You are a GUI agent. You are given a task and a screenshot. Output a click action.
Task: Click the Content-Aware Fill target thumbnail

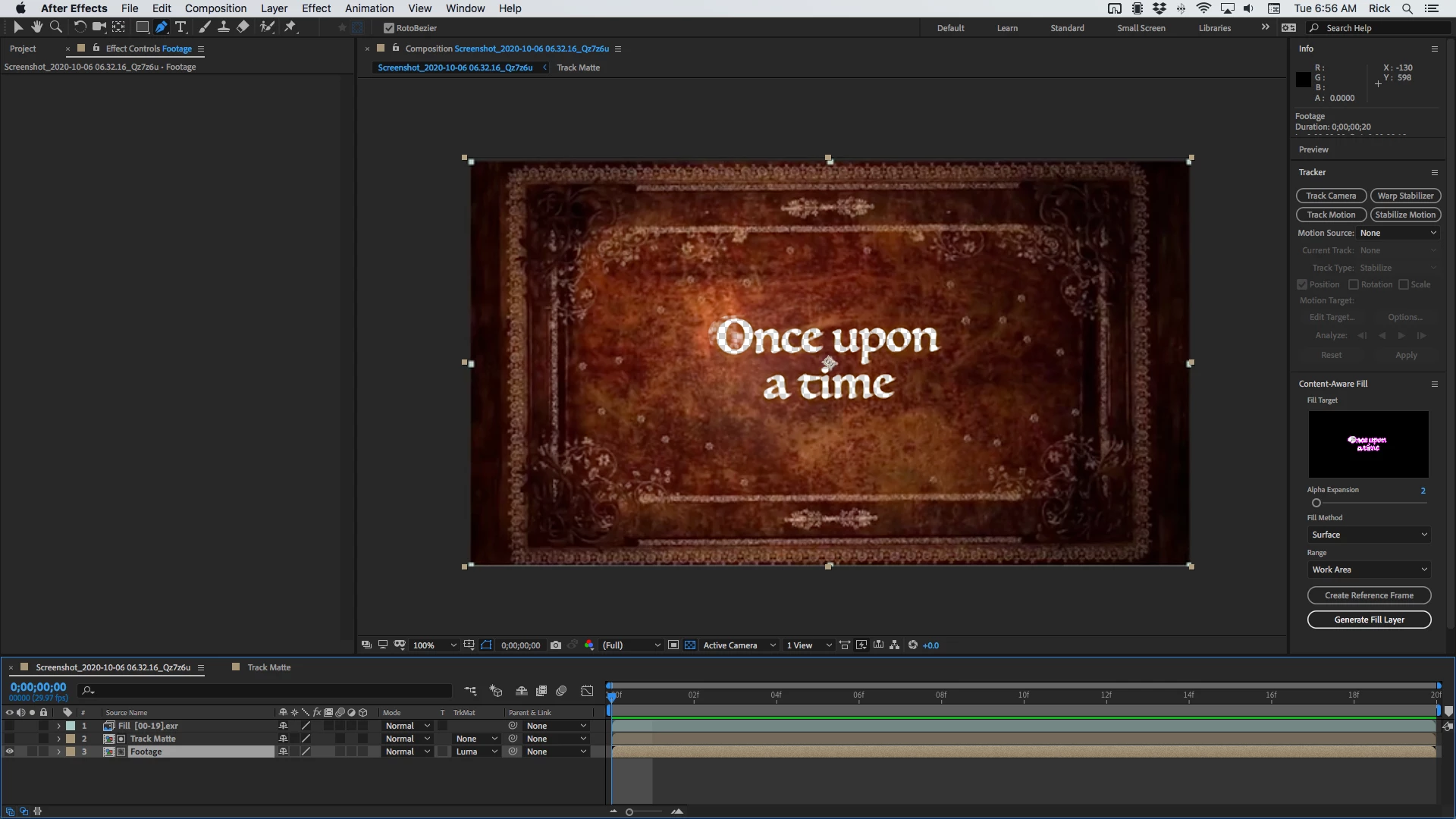tap(1368, 444)
